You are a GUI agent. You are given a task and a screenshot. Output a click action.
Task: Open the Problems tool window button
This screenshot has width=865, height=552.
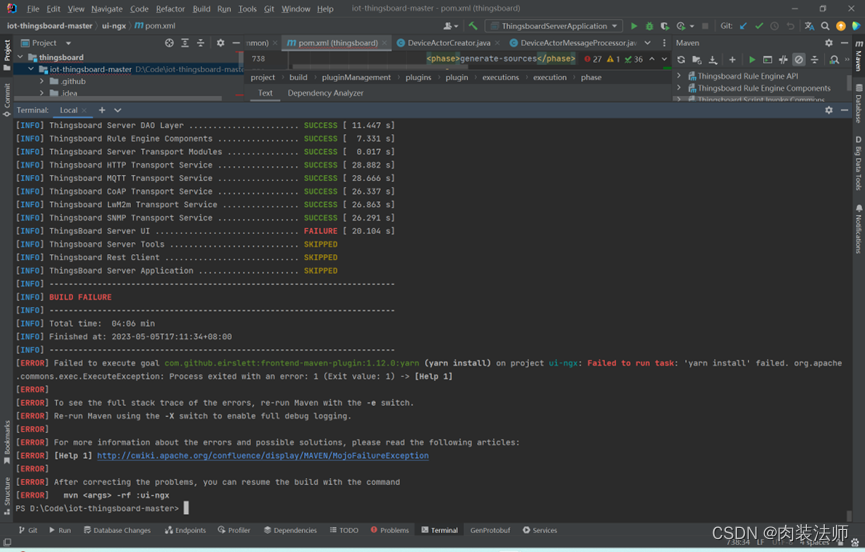[389, 530]
